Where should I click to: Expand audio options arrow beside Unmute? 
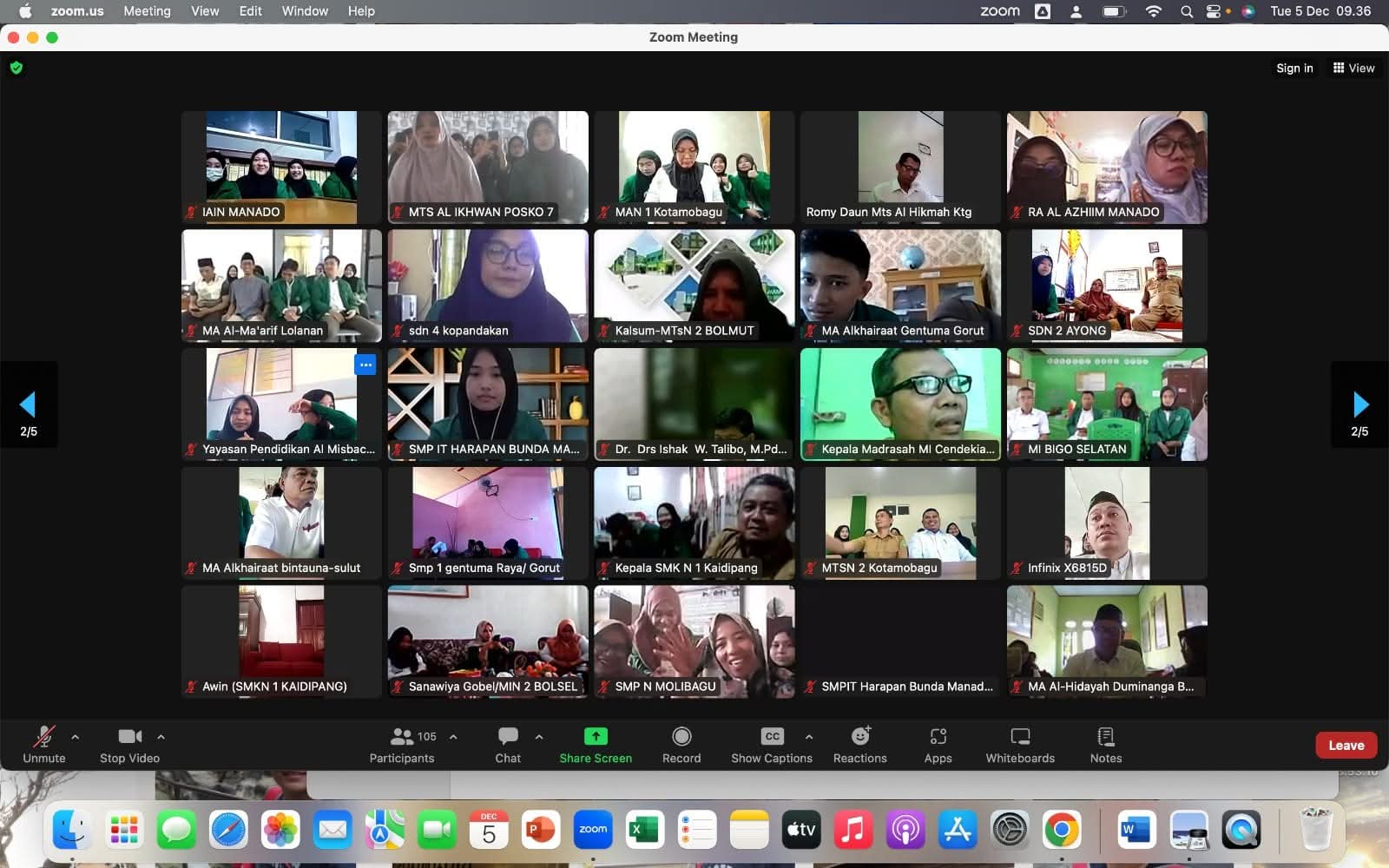[76, 737]
